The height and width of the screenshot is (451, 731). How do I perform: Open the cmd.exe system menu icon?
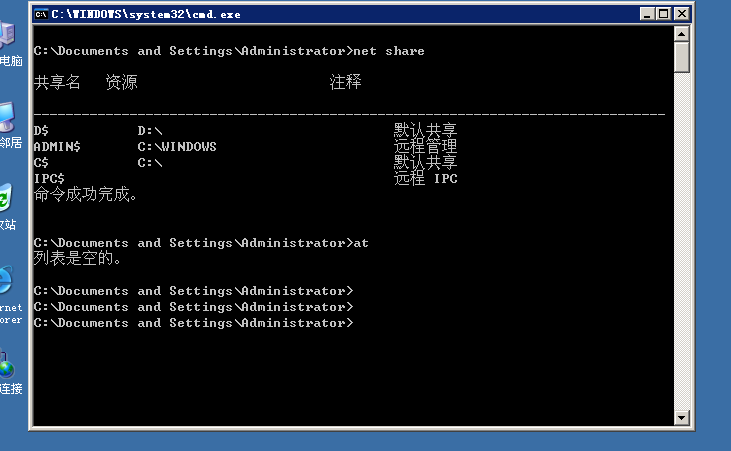click(x=41, y=14)
